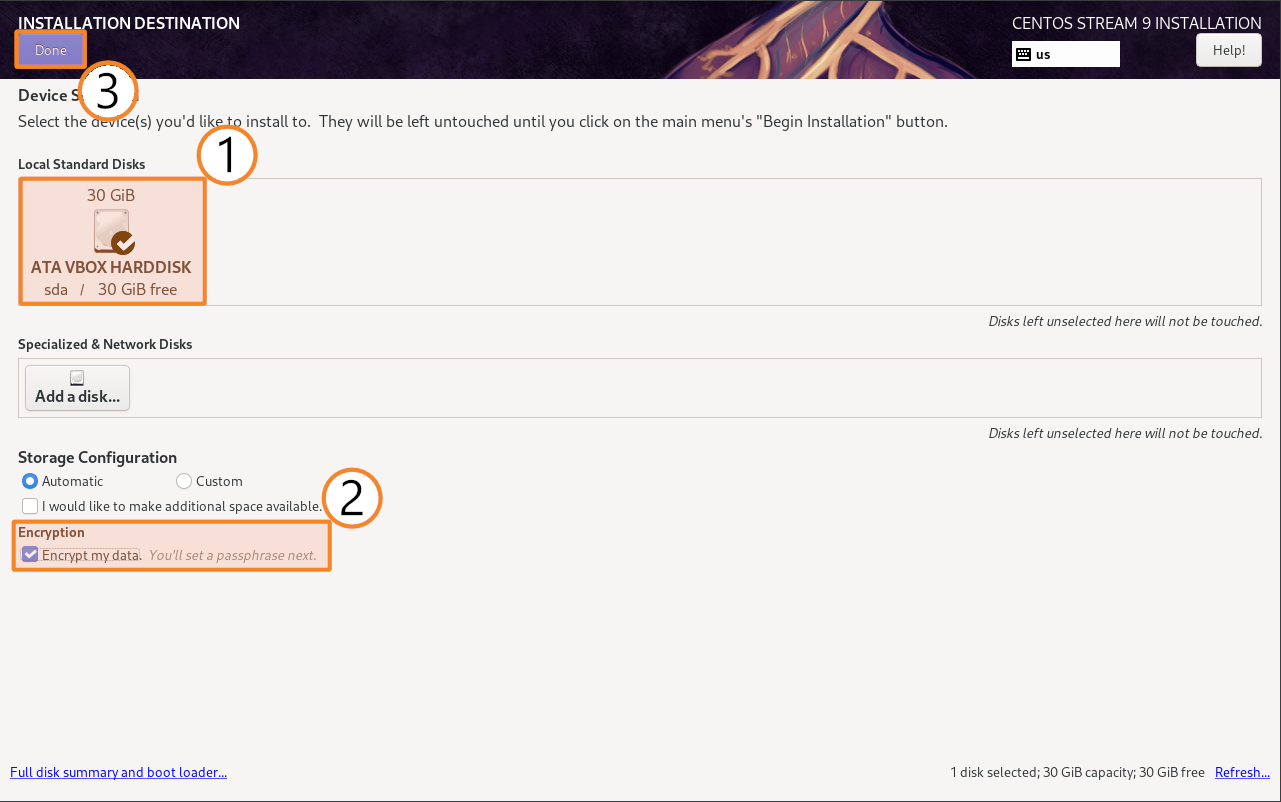Click the Done button

50,50
